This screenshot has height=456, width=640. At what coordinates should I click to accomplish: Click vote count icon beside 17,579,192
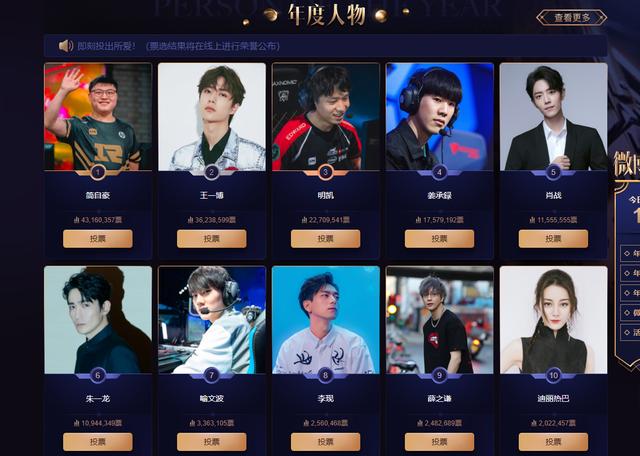pyautogui.click(x=418, y=220)
